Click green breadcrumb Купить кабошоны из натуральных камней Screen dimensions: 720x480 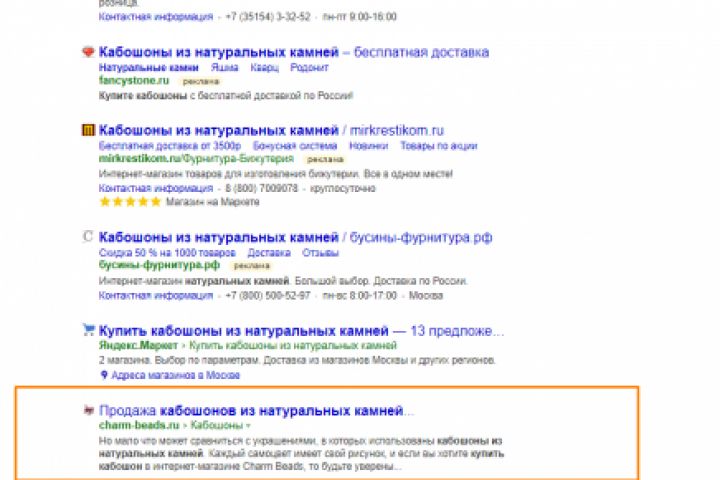pyautogui.click(x=293, y=345)
